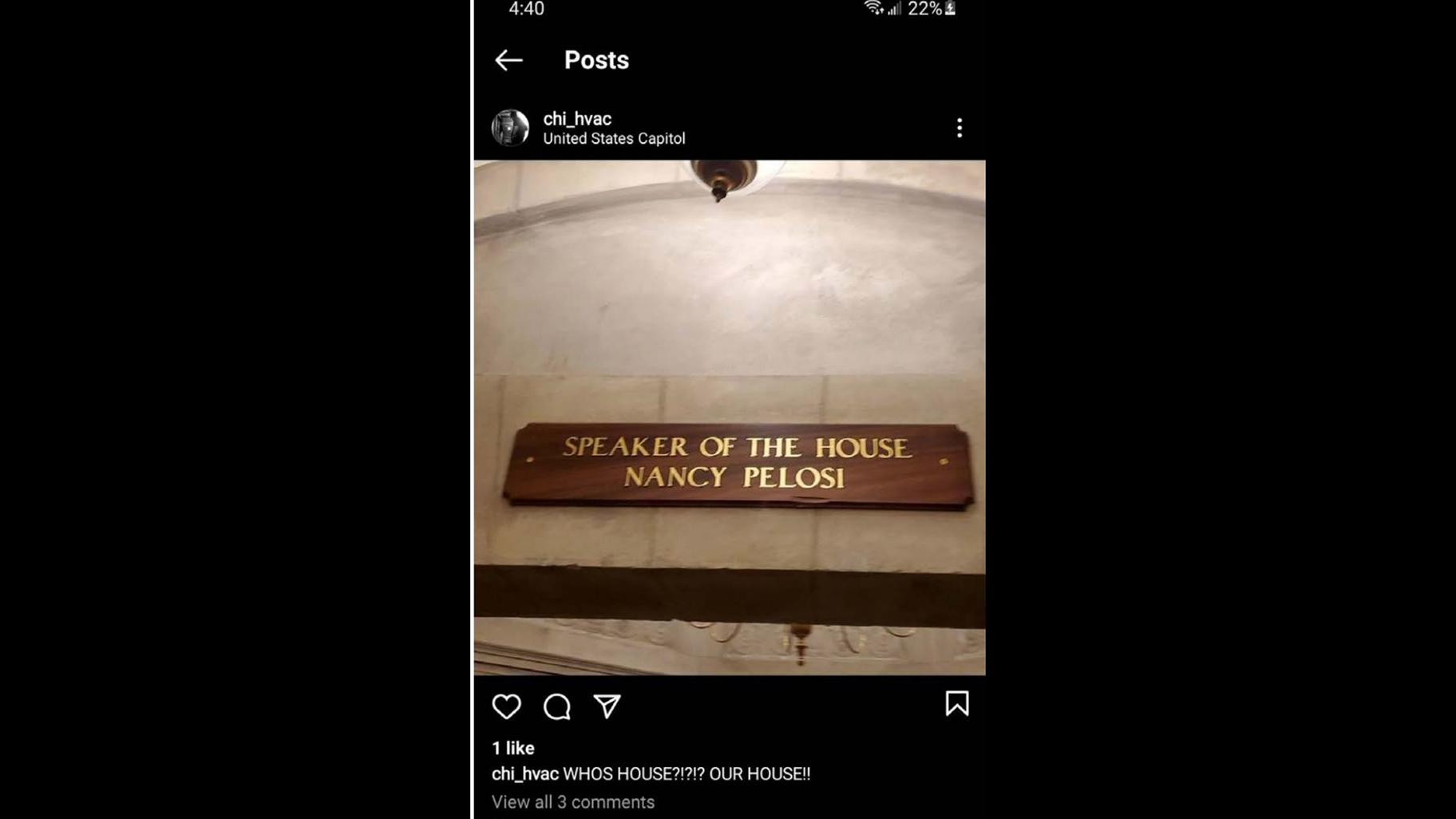Tap the Speaker of the House photo
Viewport: 1456px width, 819px height.
click(x=730, y=417)
